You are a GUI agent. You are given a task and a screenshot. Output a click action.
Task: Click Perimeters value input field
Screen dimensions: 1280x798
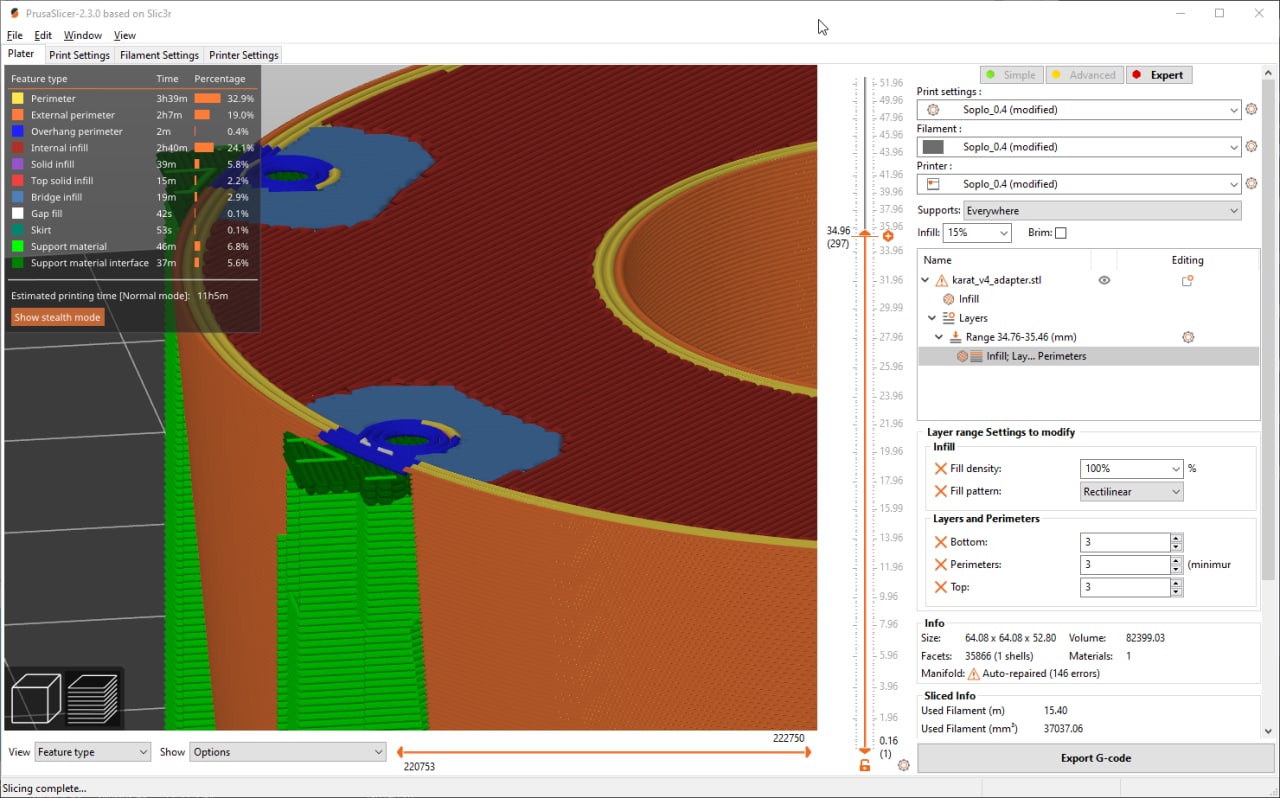click(x=1125, y=565)
